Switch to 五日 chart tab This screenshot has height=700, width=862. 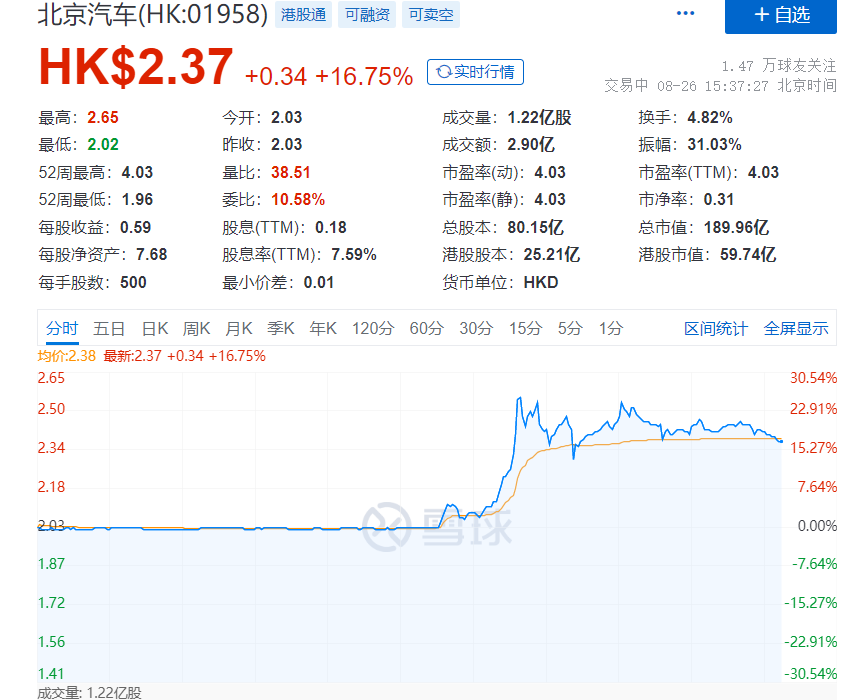(x=109, y=328)
